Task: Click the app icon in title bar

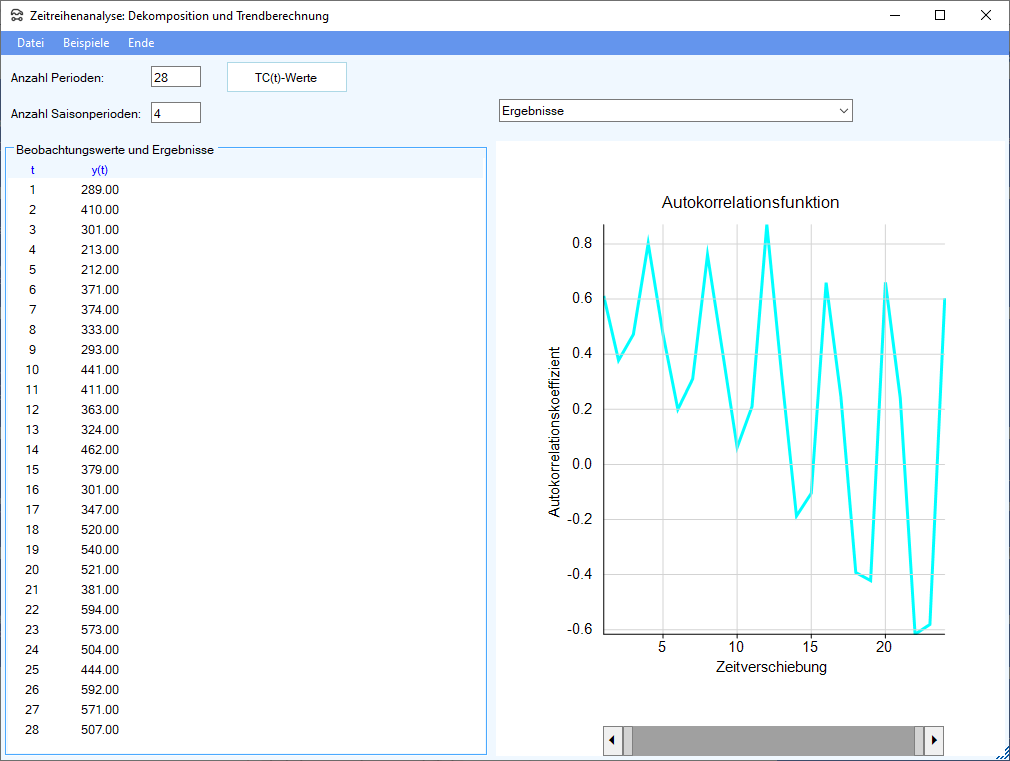Action: pos(17,16)
